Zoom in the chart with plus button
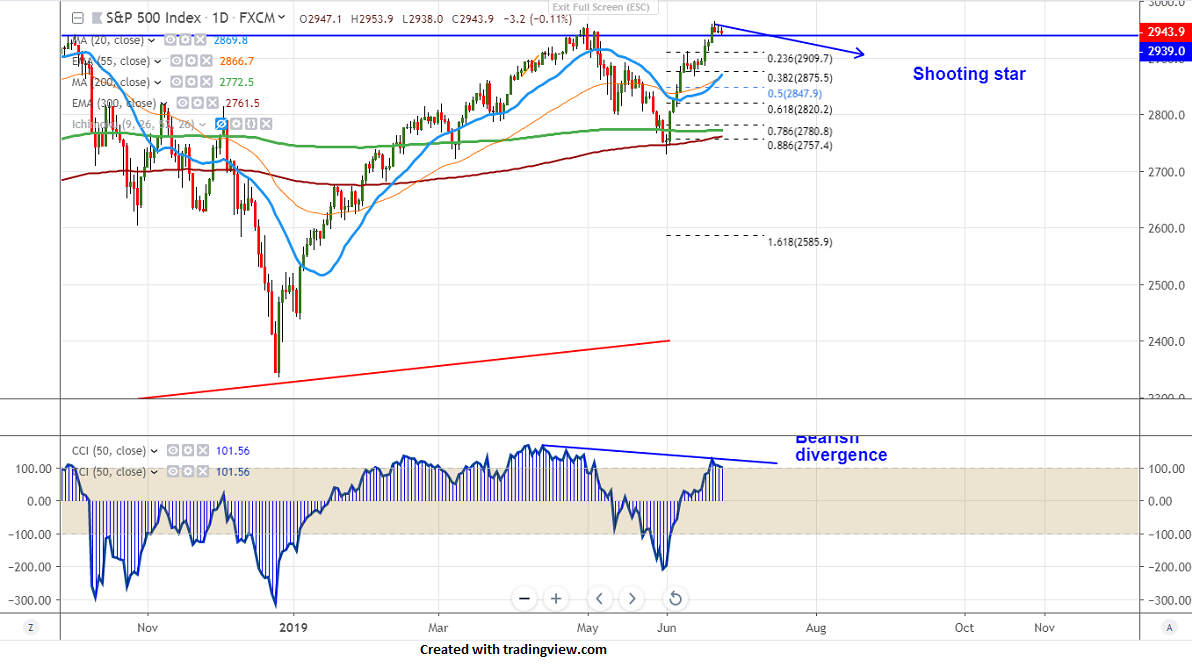The height and width of the screenshot is (668, 1192). coord(556,599)
